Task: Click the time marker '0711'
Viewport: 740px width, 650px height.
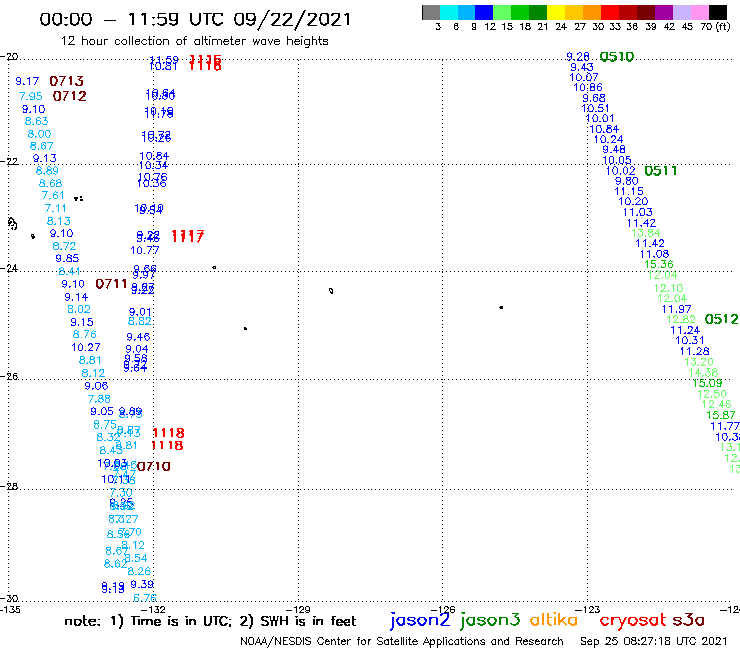Action: point(111,284)
